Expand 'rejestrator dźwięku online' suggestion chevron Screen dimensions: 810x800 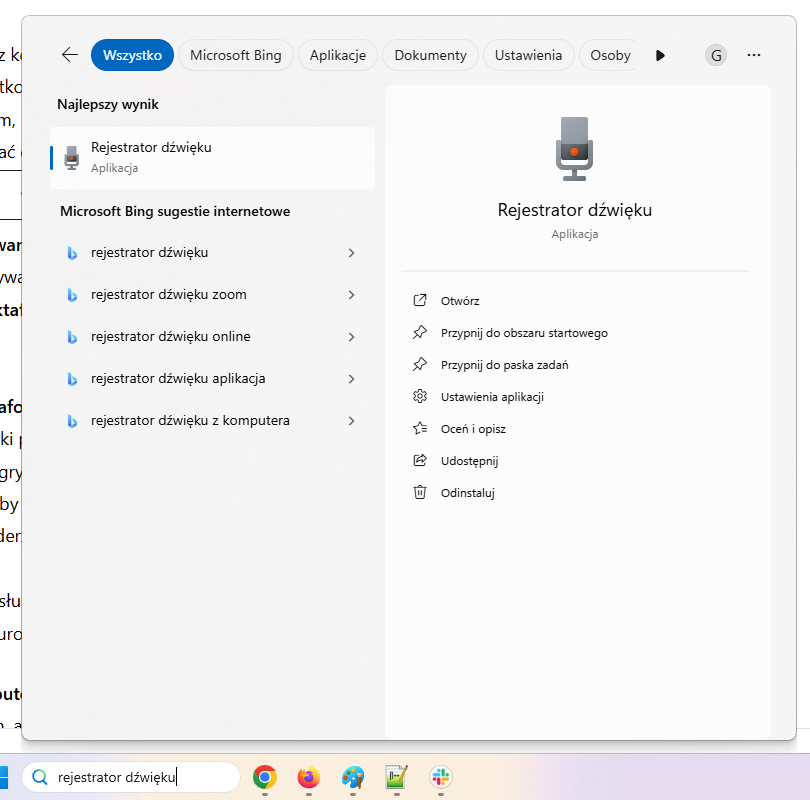351,337
